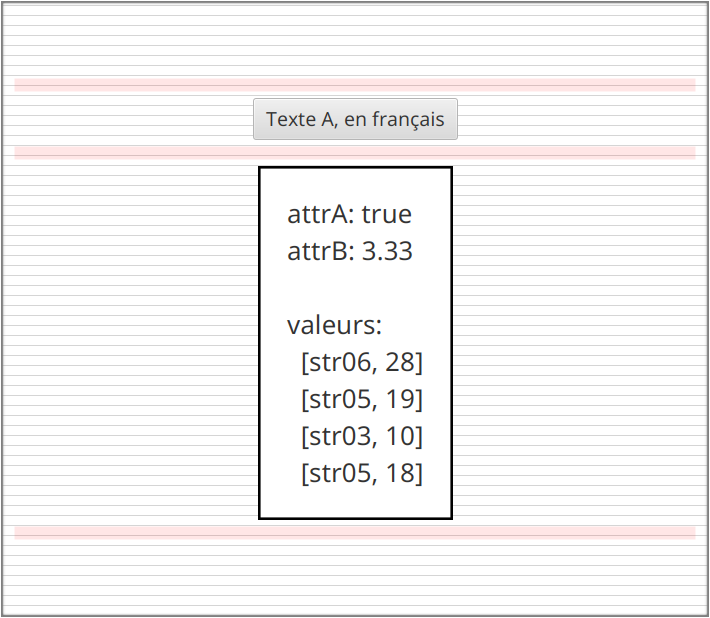Click the top pink horizontal band
The image size is (710, 618).
pos(355,85)
